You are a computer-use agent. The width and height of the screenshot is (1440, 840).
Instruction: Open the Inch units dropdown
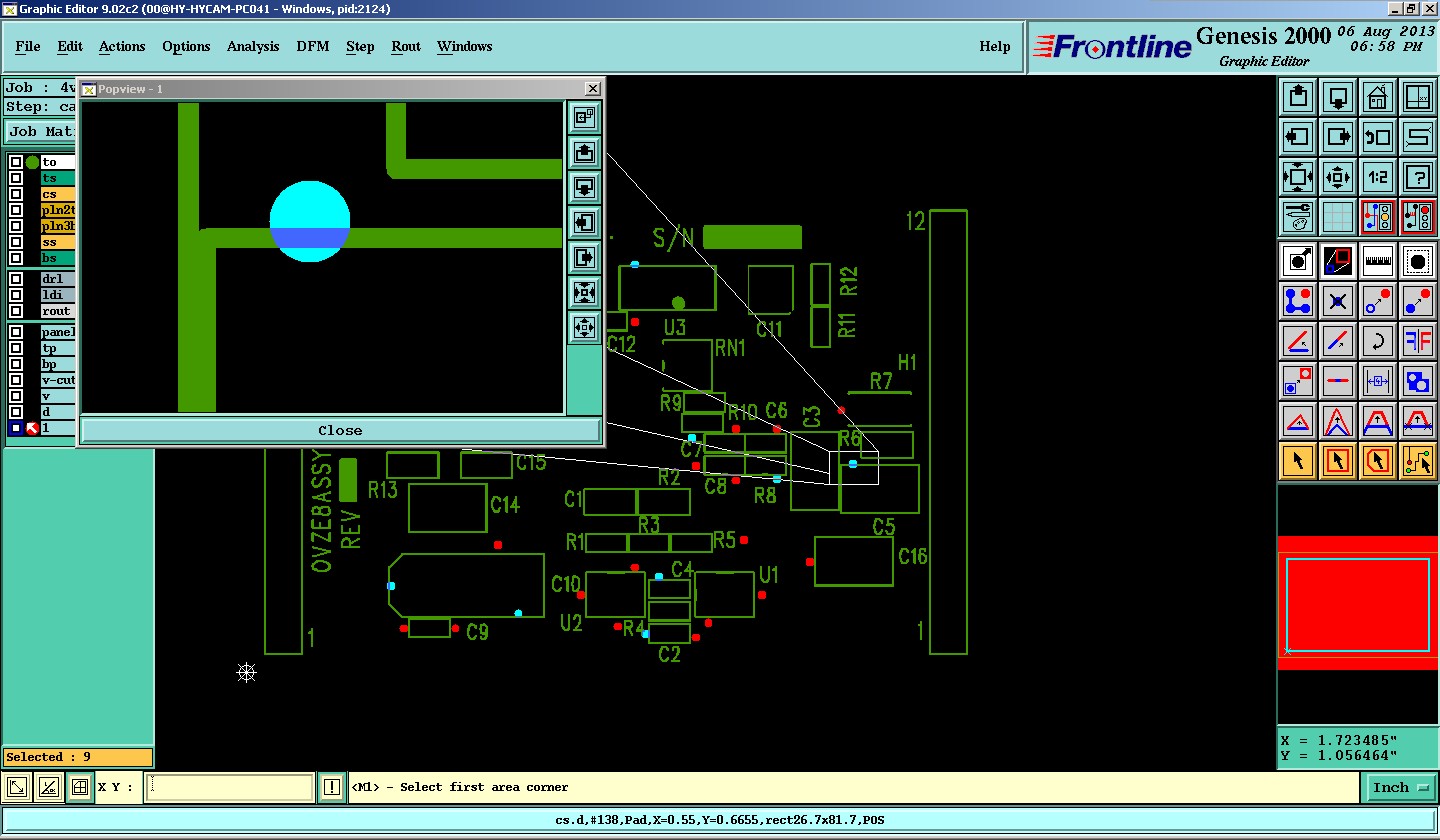1400,788
